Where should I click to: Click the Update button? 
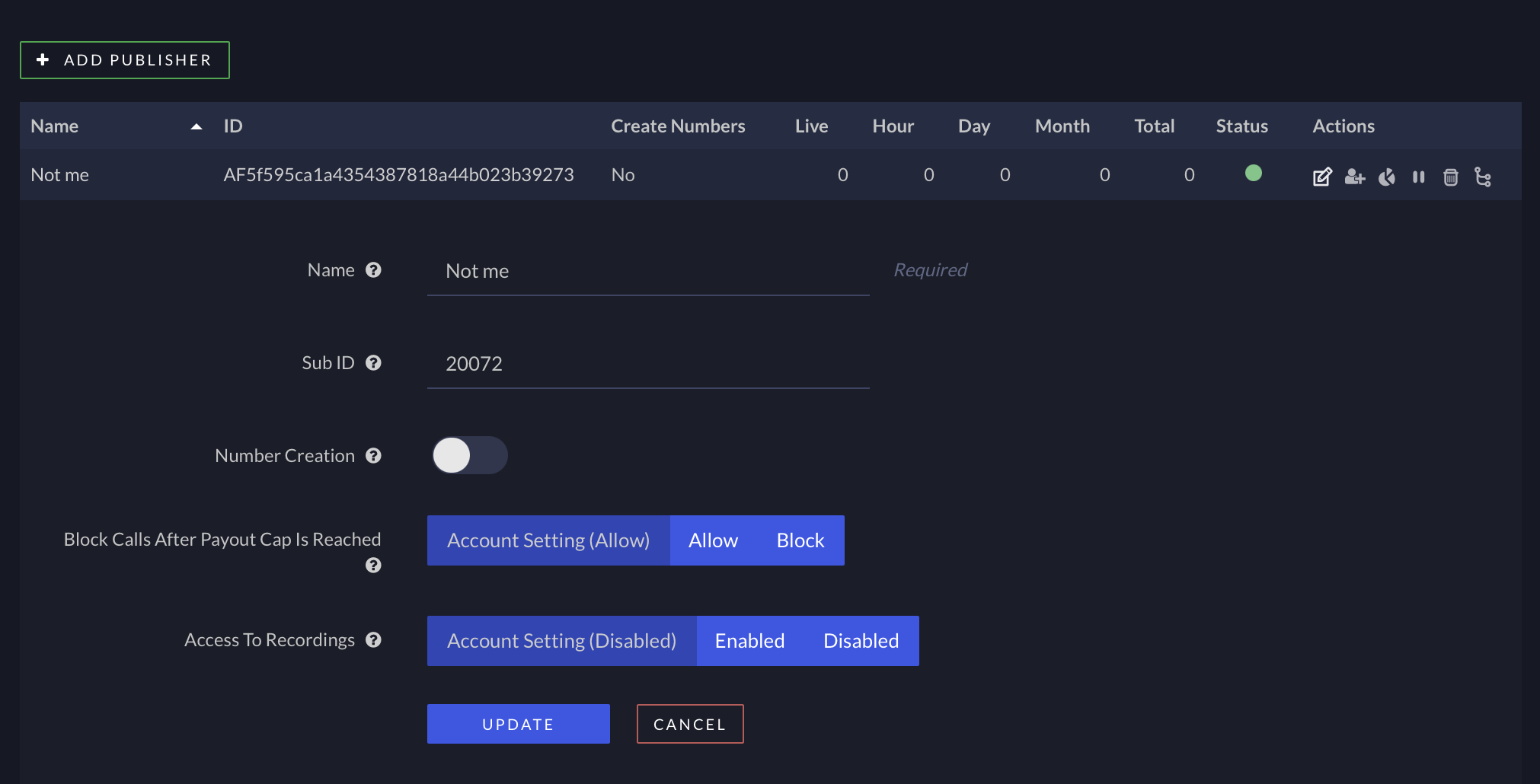pos(519,724)
